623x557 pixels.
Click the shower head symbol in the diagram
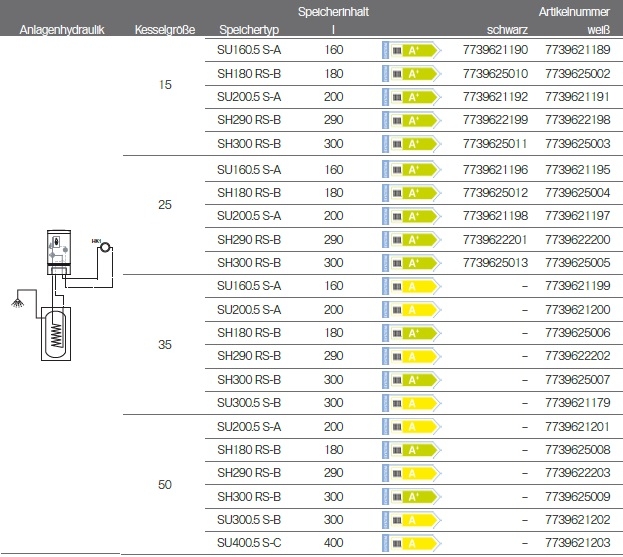pos(14,298)
